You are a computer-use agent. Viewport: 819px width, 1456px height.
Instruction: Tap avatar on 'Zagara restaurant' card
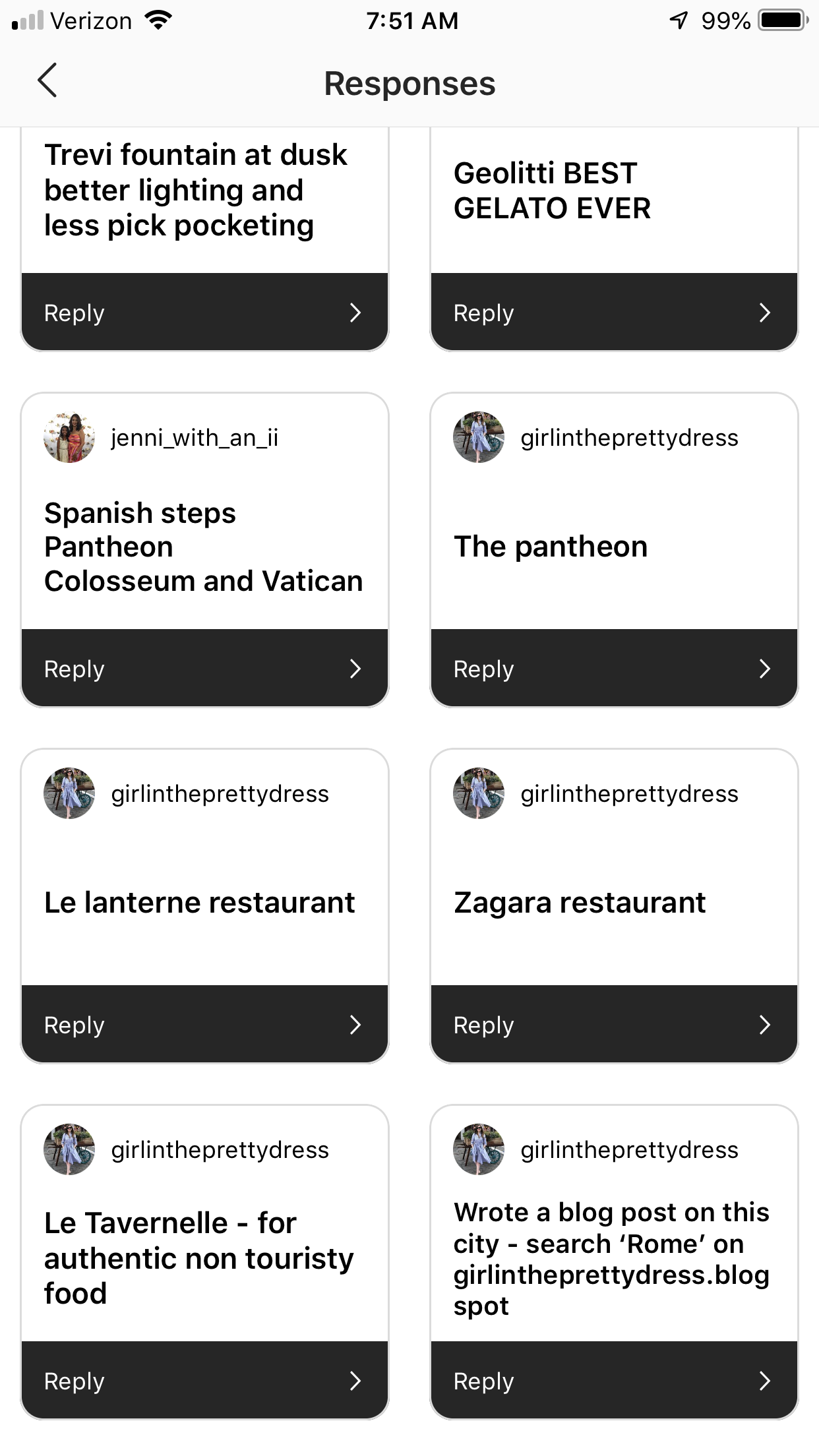tap(479, 793)
